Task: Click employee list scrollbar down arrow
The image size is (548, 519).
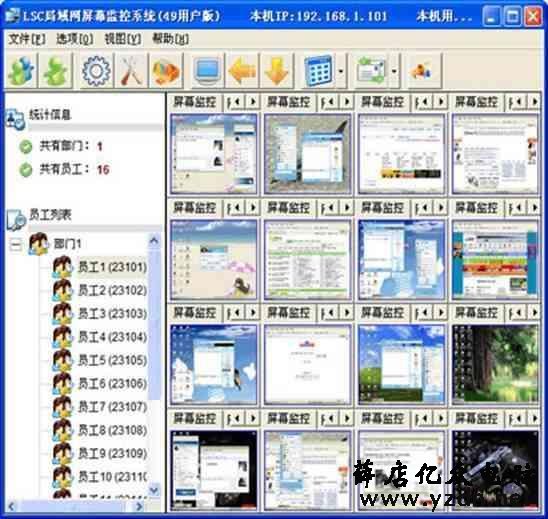Action: click(154, 490)
